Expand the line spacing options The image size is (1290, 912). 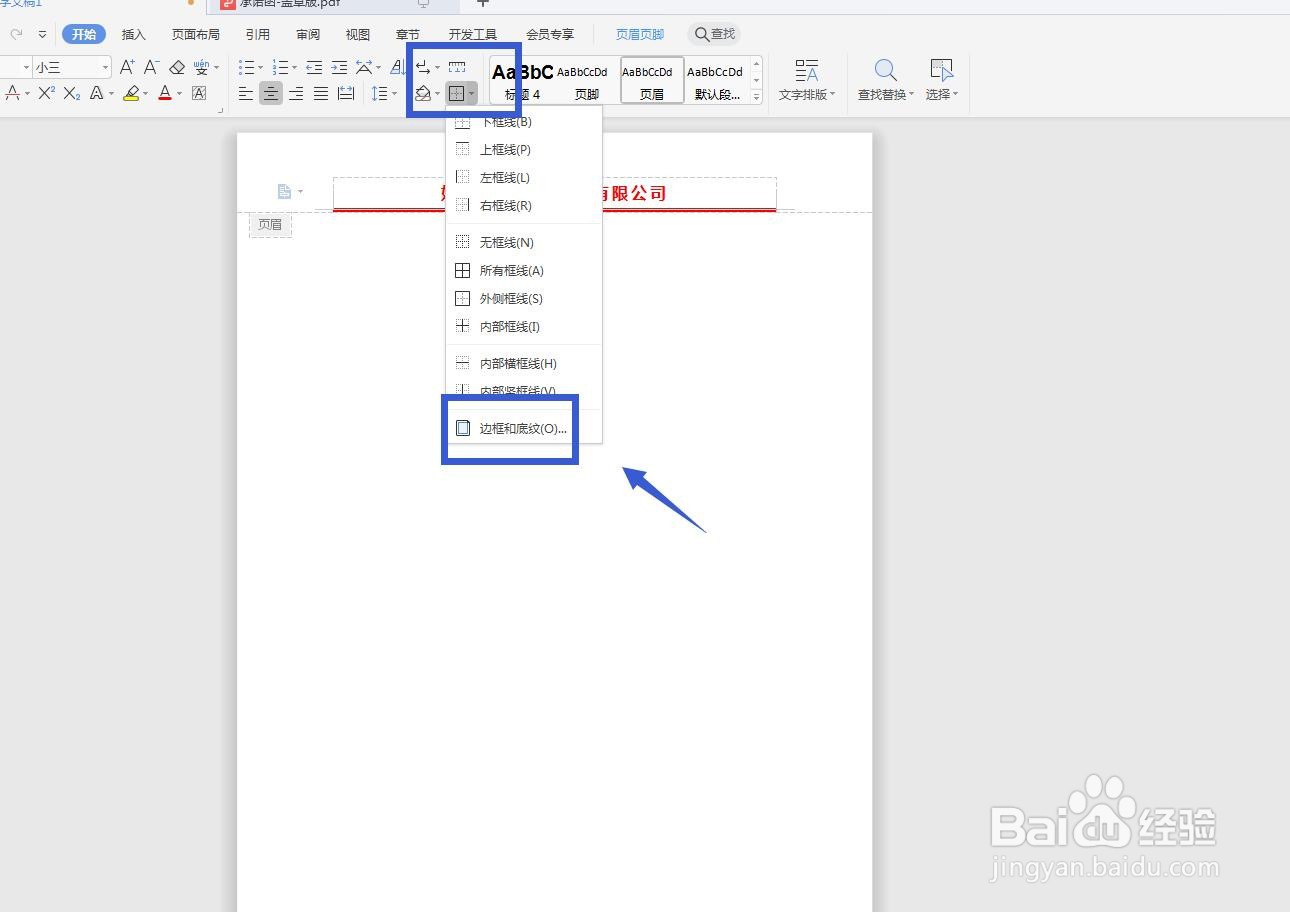[x=393, y=93]
